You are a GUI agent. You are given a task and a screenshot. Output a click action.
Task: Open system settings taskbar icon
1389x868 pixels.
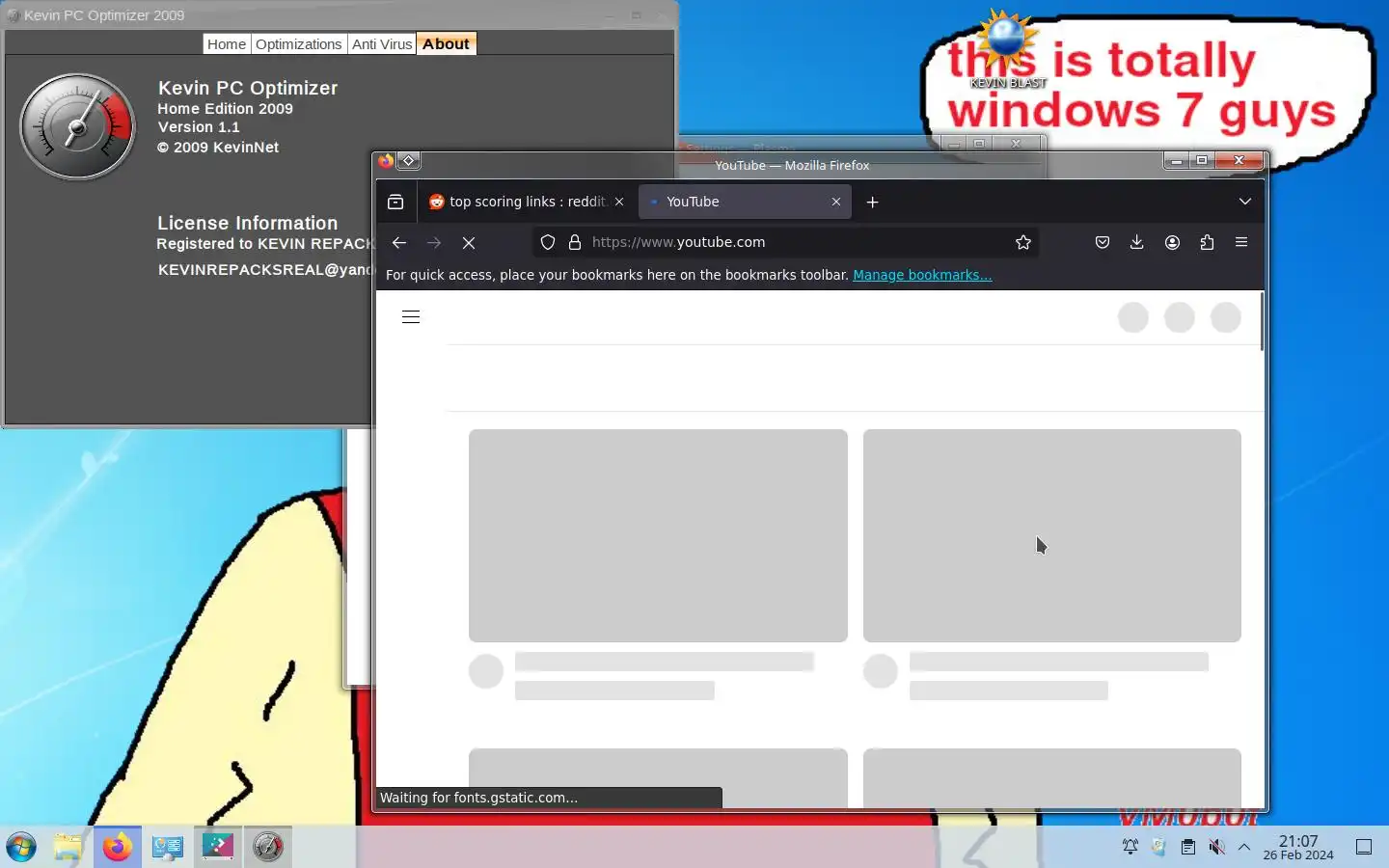click(167, 847)
